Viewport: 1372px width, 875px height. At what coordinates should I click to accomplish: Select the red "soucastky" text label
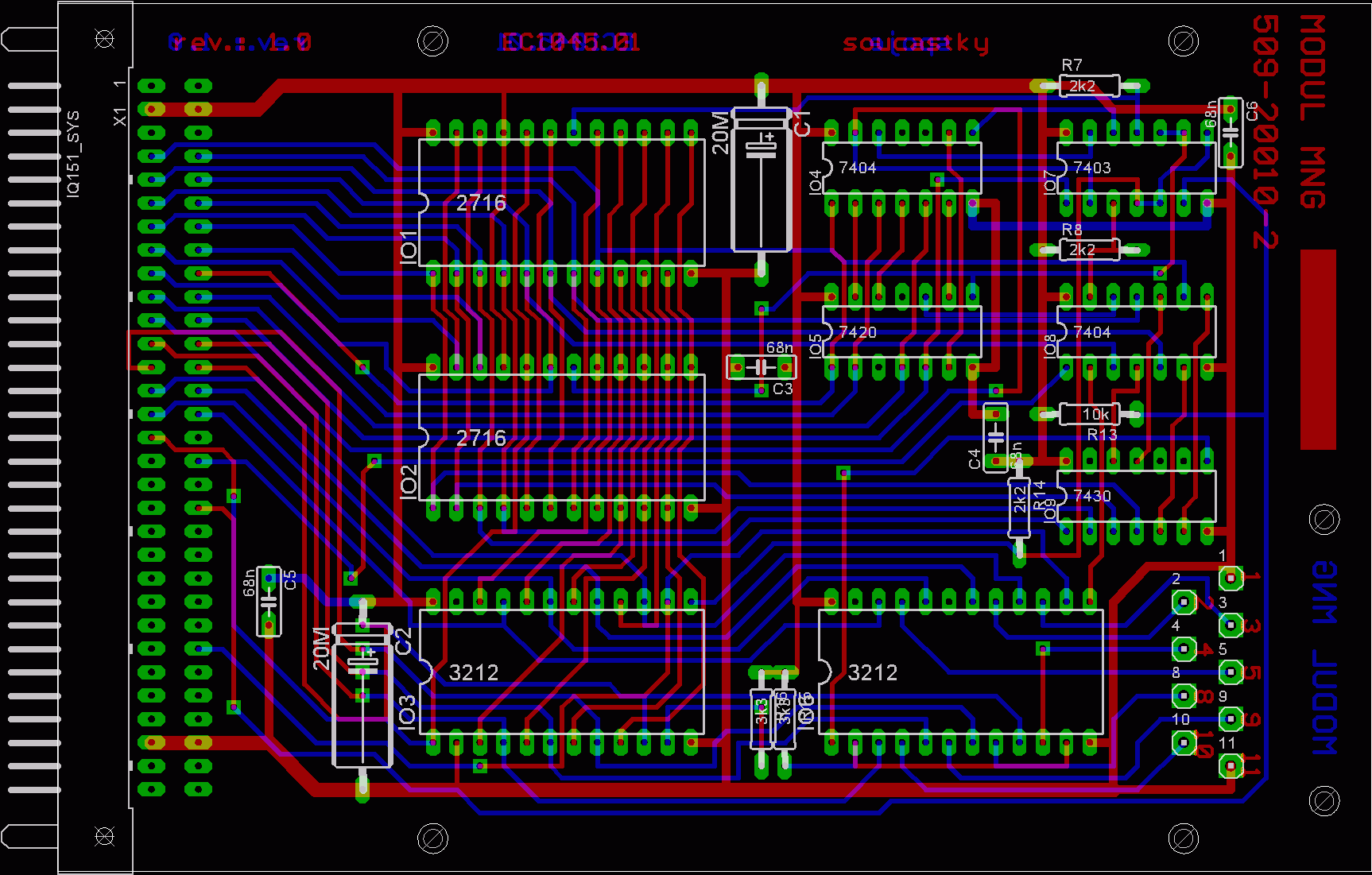[x=916, y=43]
